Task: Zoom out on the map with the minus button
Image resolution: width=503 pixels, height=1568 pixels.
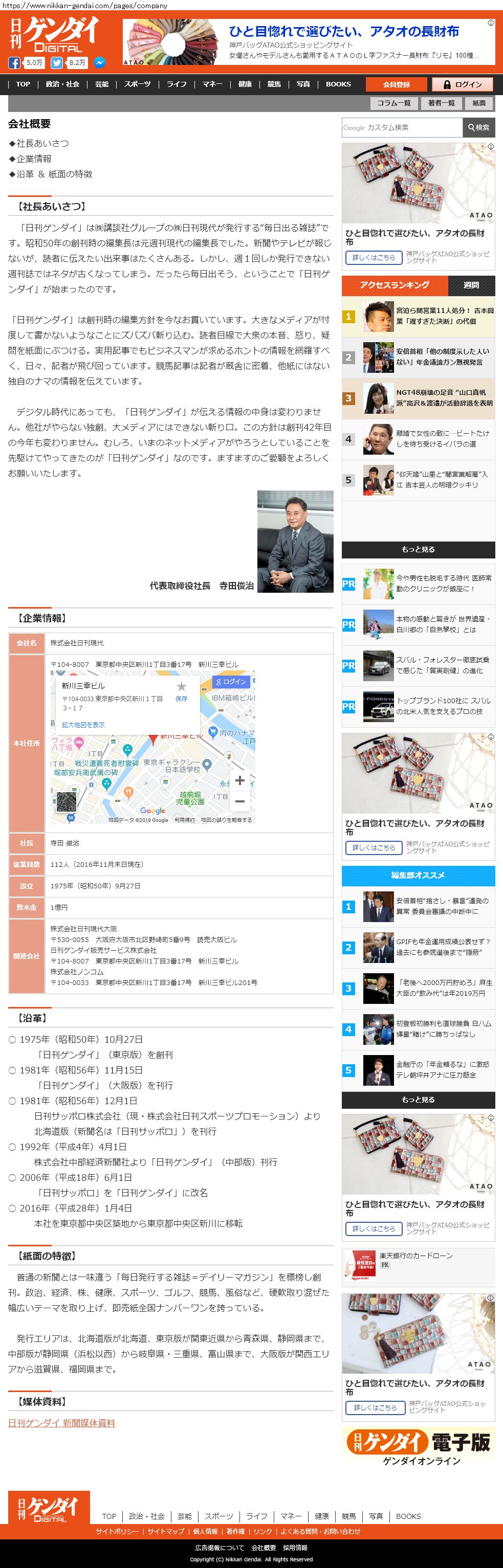Action: pyautogui.click(x=240, y=801)
